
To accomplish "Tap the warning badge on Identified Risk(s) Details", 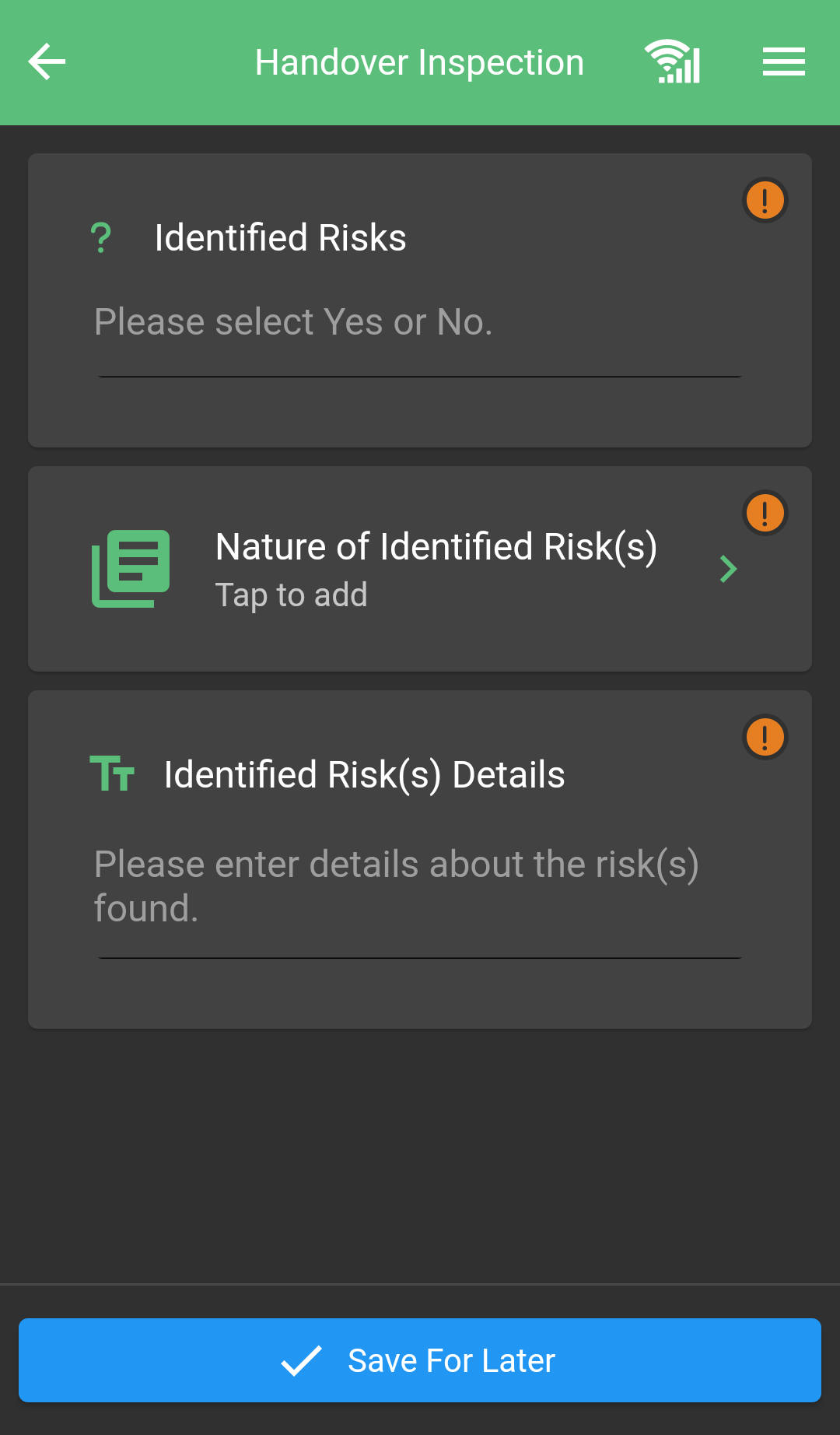I will (765, 737).
